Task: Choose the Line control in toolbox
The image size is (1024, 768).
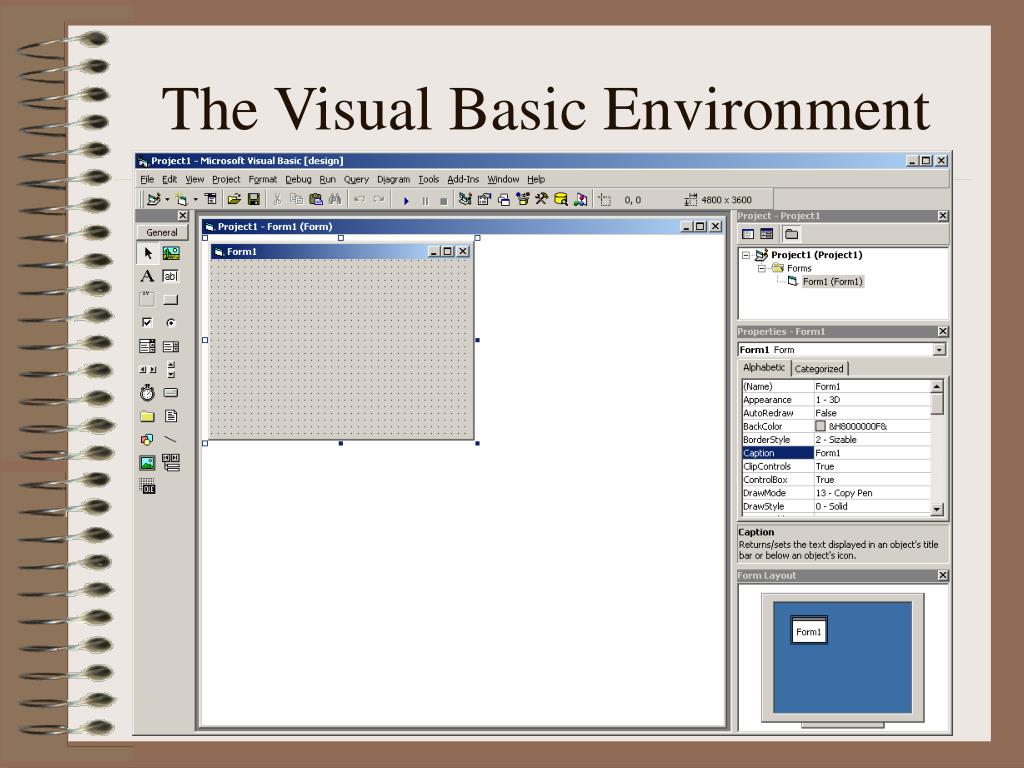Action: pos(170,440)
